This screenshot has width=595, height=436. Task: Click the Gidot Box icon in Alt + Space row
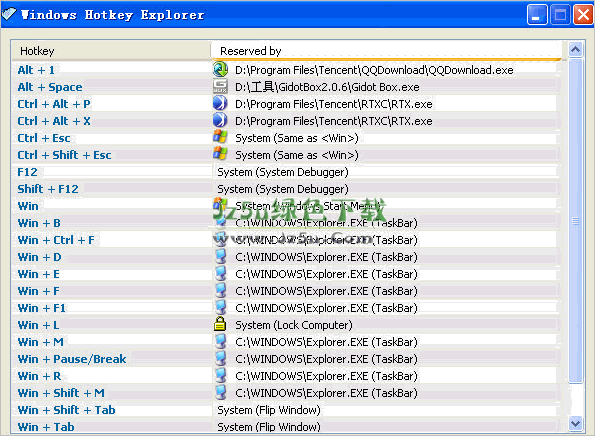click(x=220, y=87)
